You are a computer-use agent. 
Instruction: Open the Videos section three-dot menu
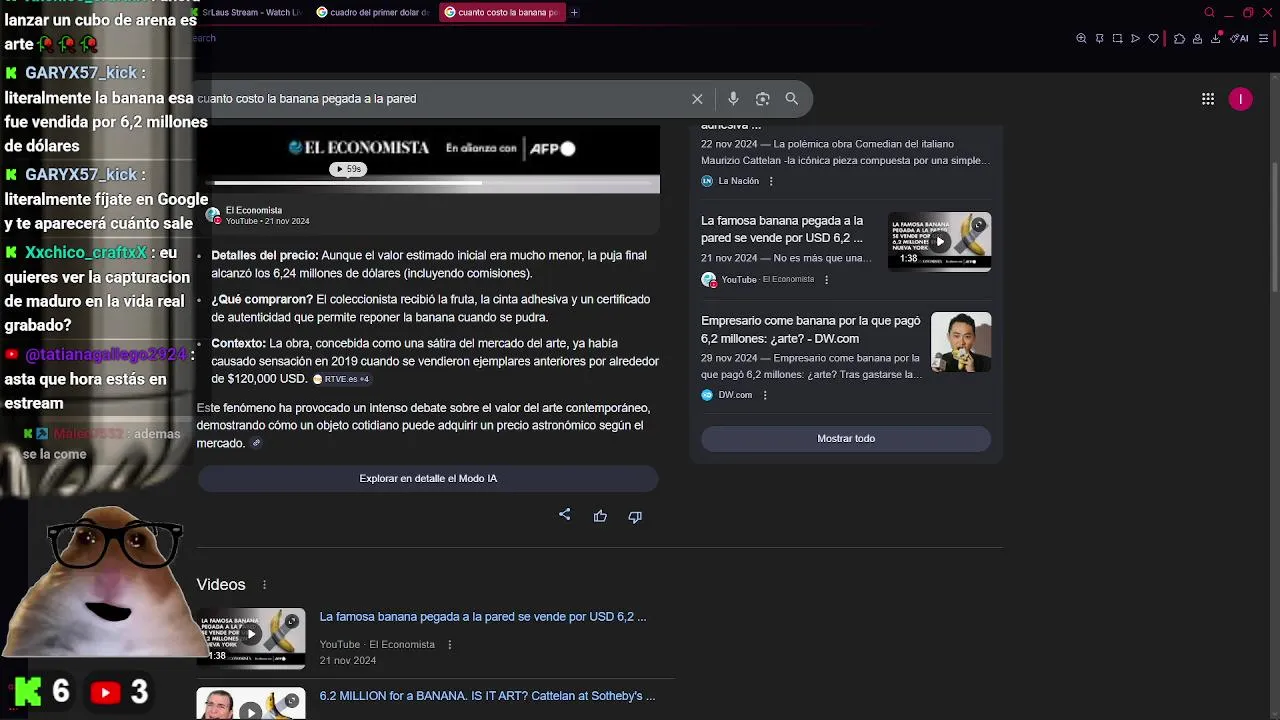pos(264,585)
